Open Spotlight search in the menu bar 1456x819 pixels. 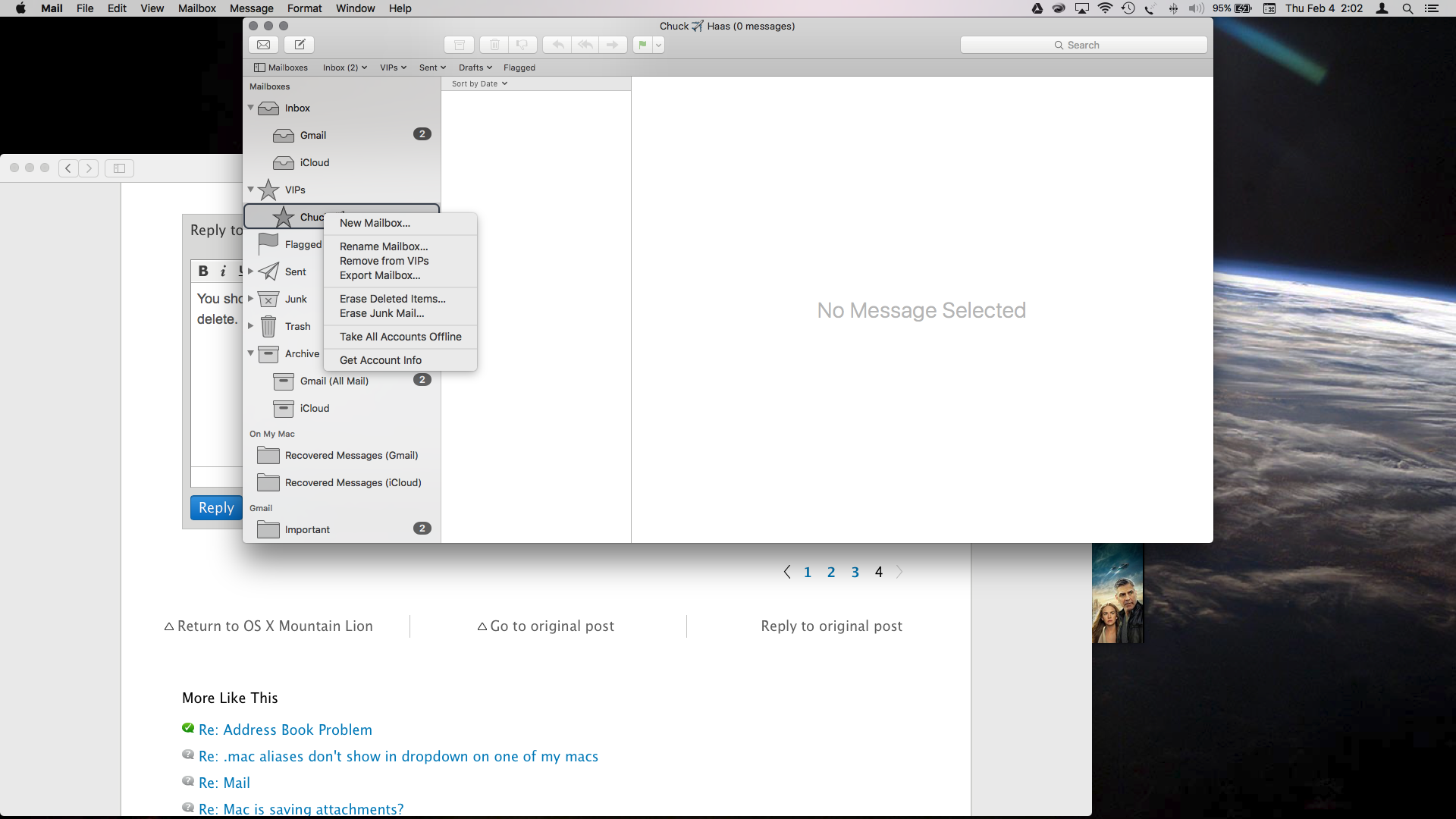coord(1407,8)
